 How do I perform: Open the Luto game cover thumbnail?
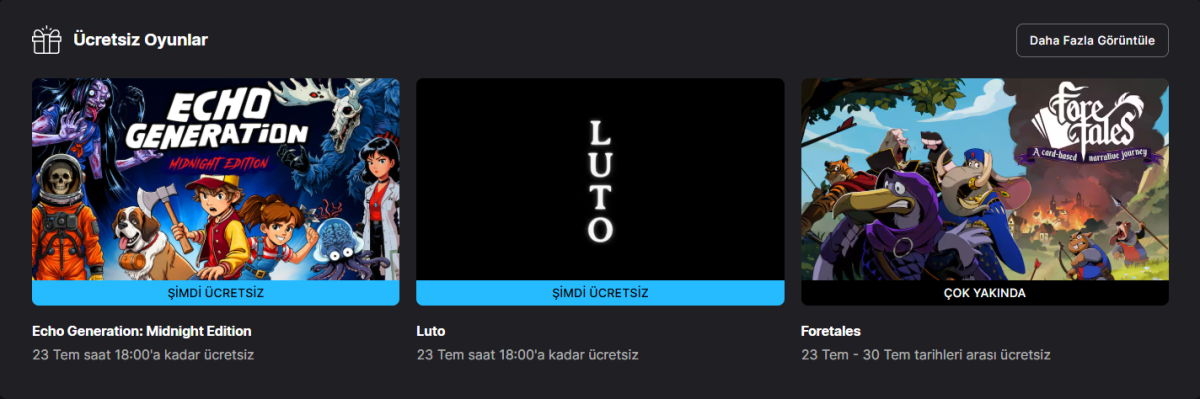pos(600,180)
